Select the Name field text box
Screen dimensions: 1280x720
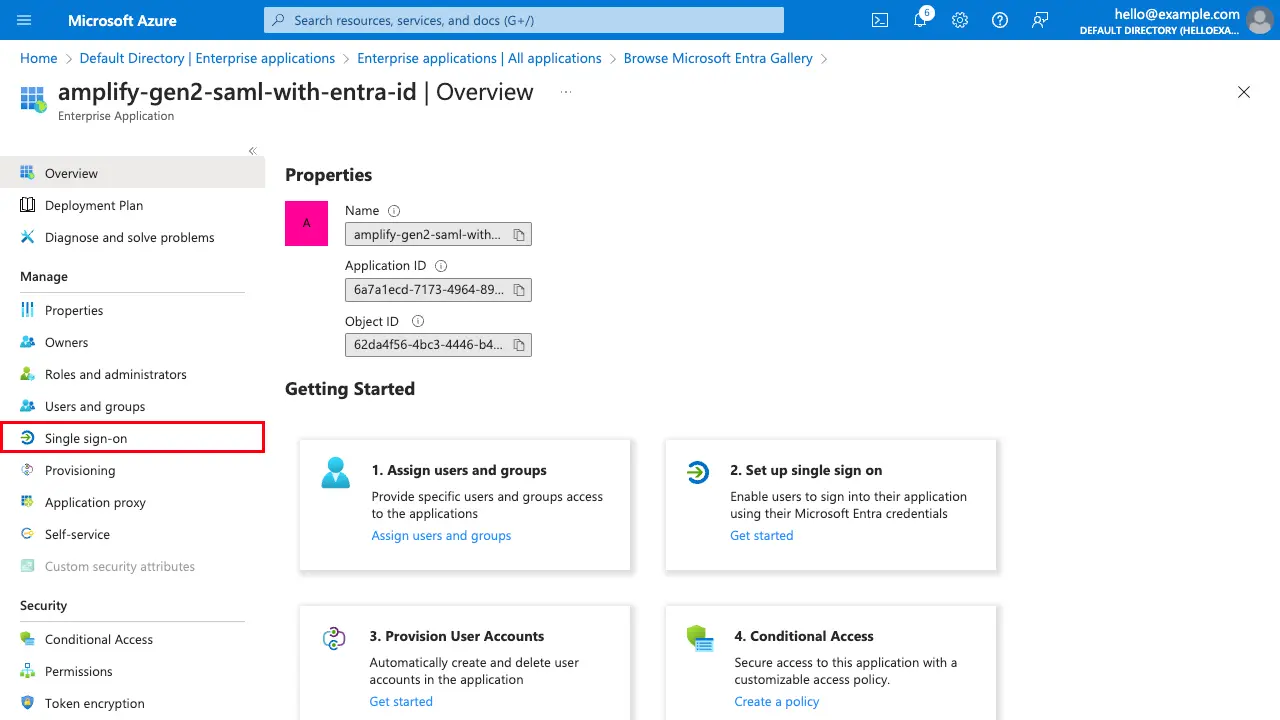tap(438, 235)
